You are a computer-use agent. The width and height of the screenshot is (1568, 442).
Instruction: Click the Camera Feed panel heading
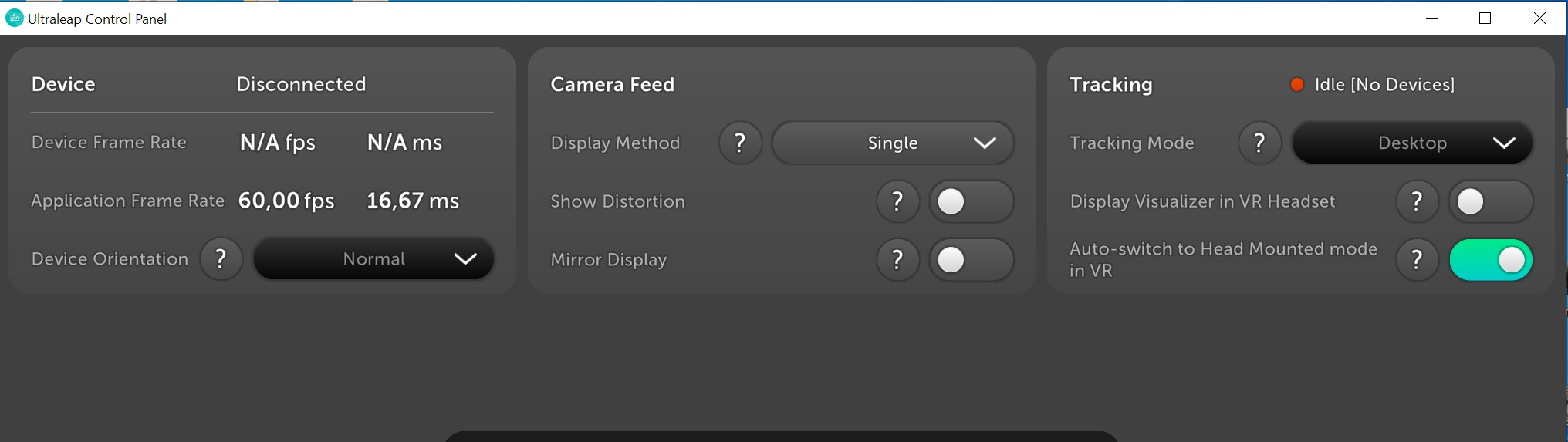(x=613, y=85)
